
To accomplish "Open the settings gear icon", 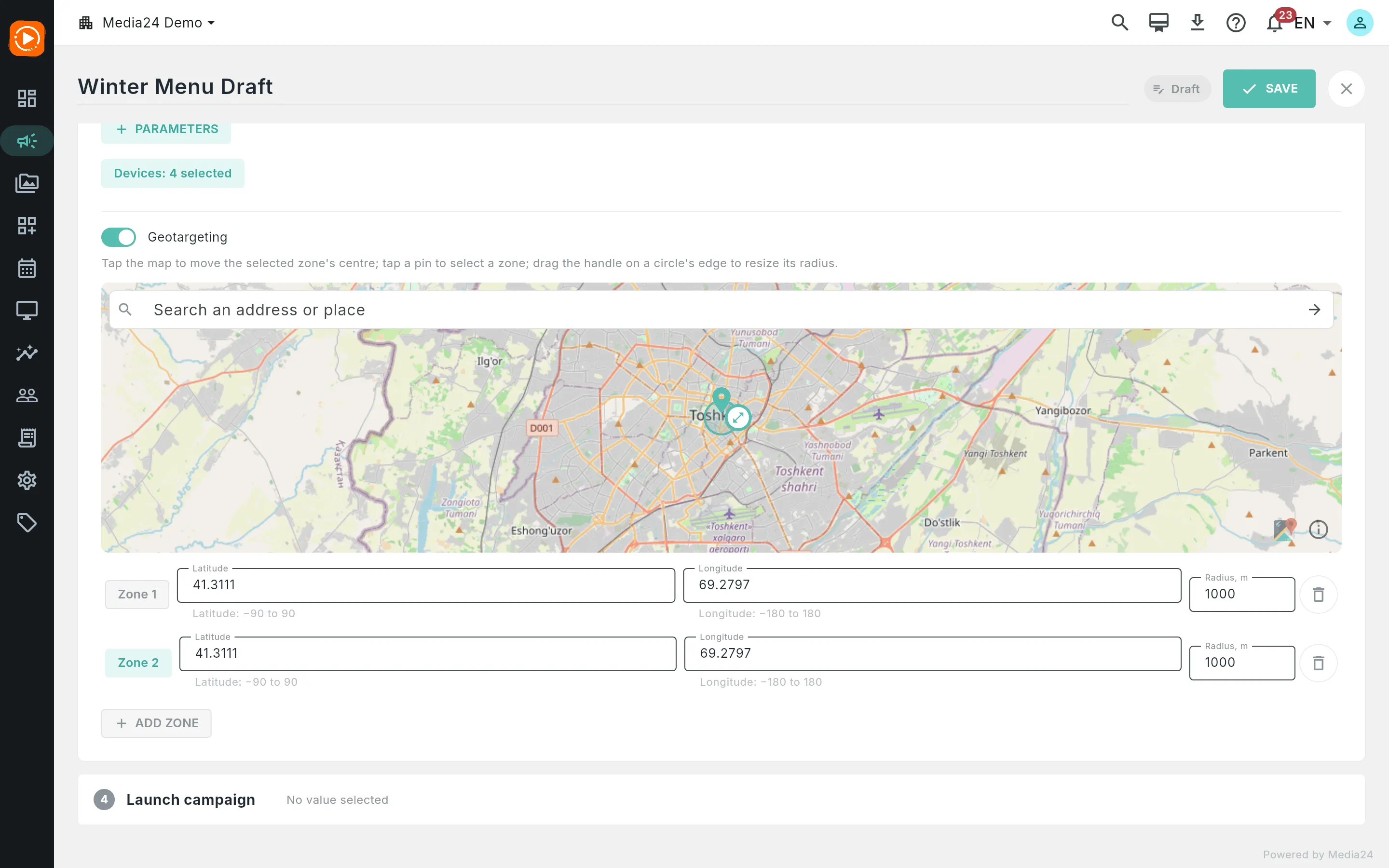I will pyautogui.click(x=27, y=480).
